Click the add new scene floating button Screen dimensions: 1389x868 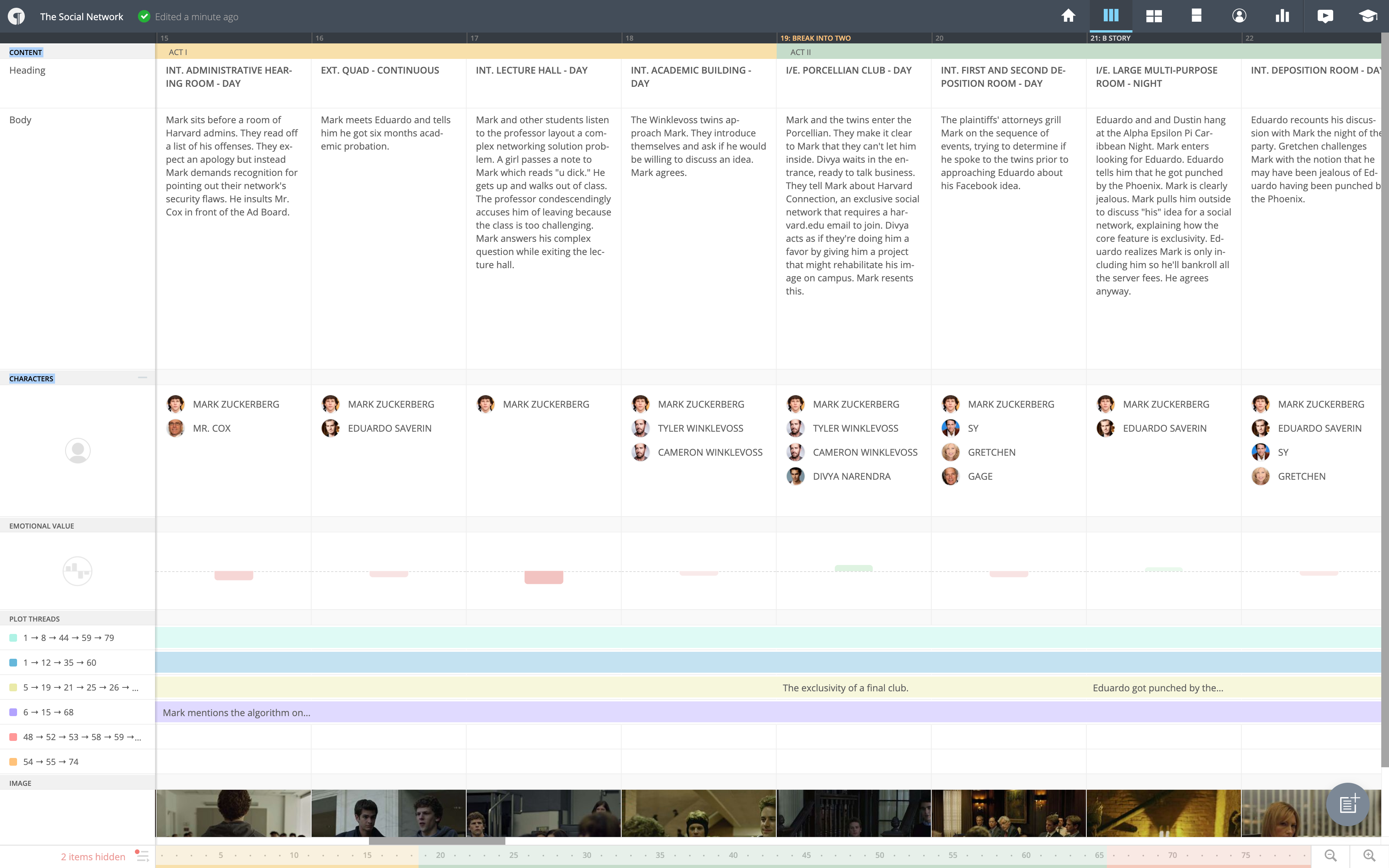tap(1348, 804)
